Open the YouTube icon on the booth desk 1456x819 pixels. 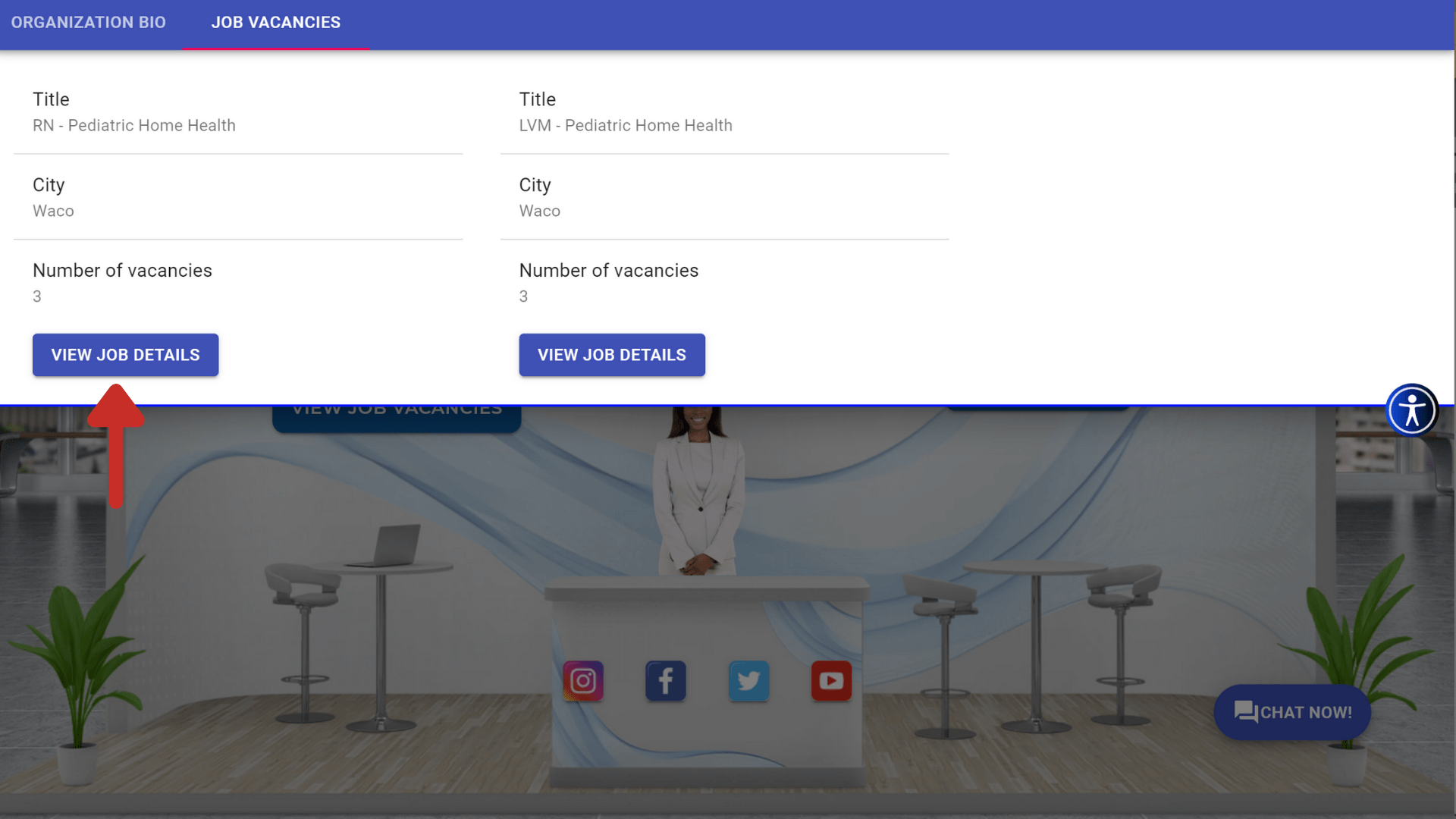(x=831, y=681)
